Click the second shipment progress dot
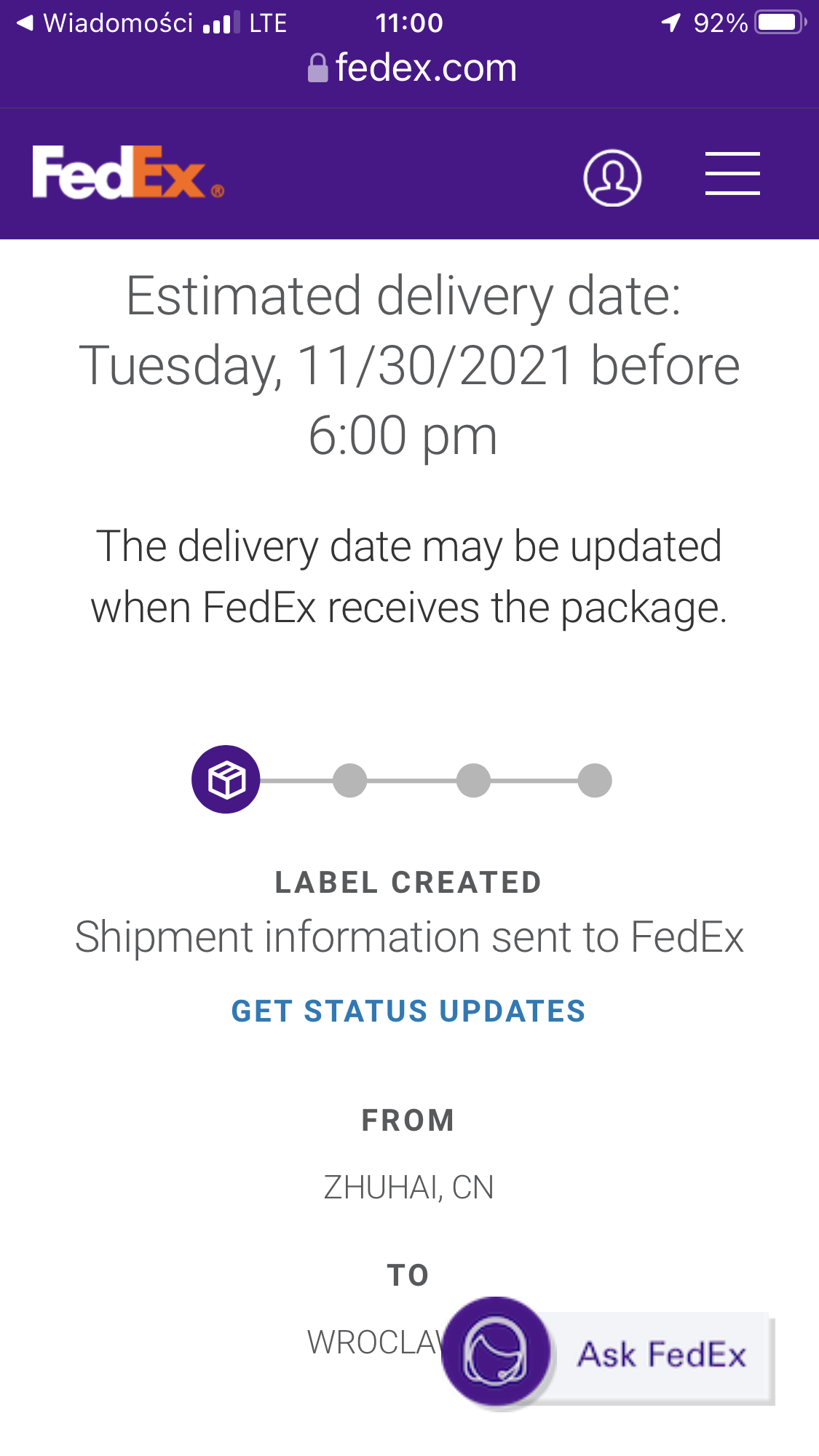This screenshot has height=1456, width=819. [350, 781]
